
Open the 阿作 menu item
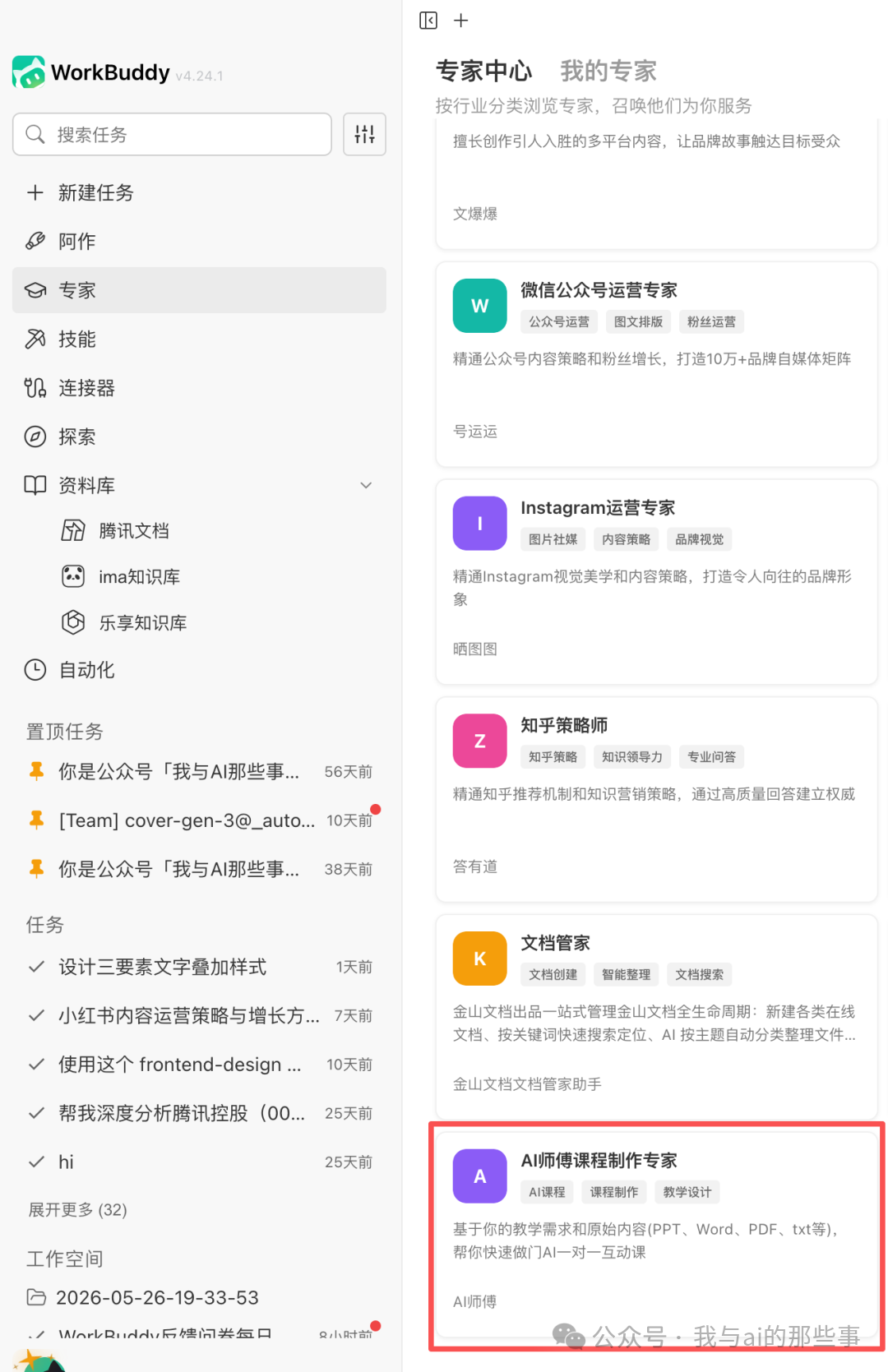tap(199, 241)
